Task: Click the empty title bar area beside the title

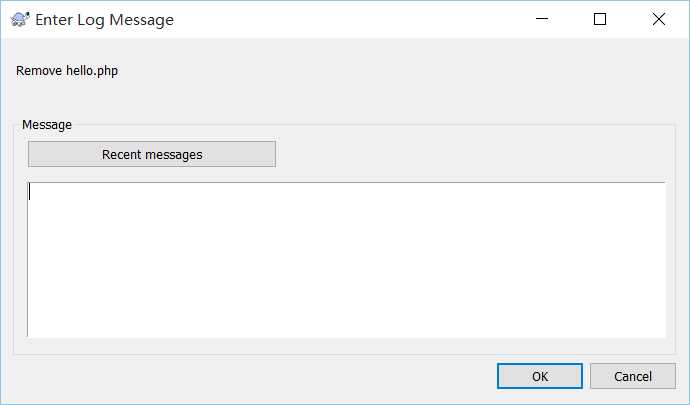Action: click(350, 19)
